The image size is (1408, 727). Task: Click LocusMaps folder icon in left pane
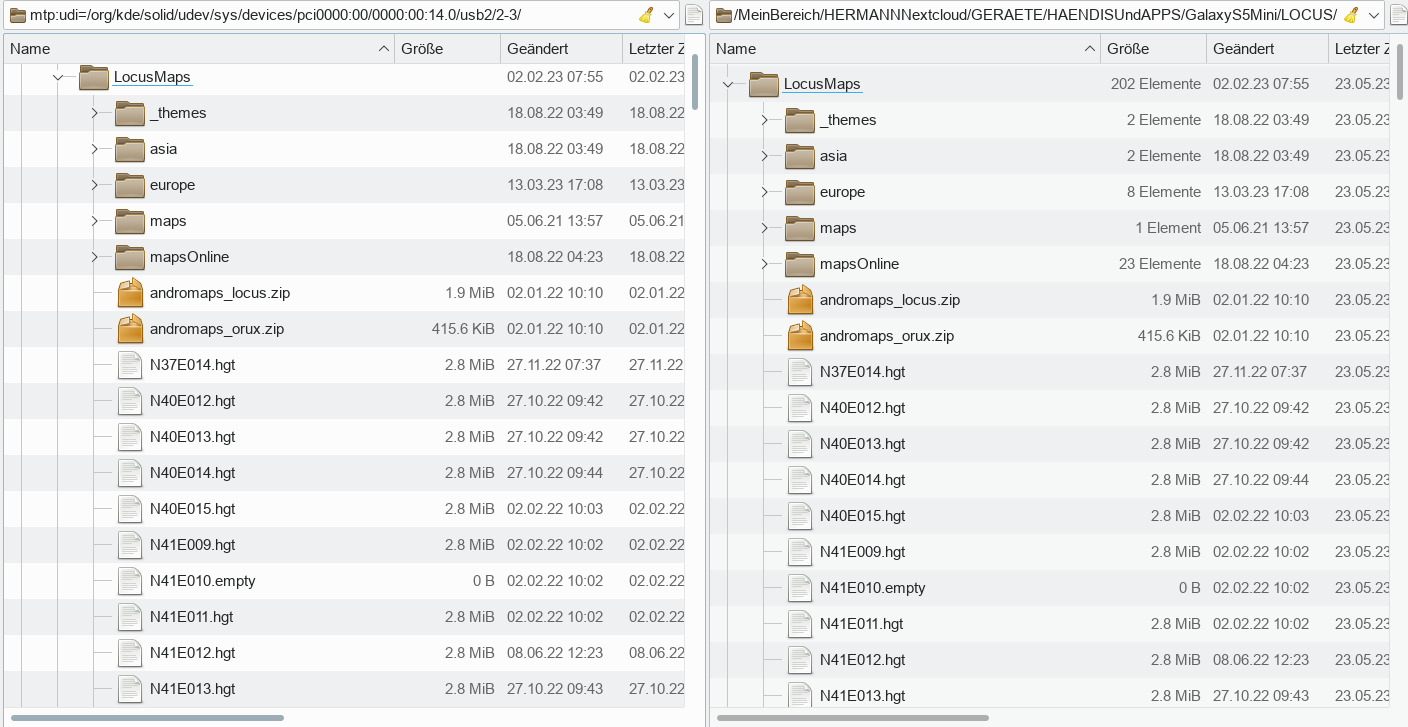94,77
